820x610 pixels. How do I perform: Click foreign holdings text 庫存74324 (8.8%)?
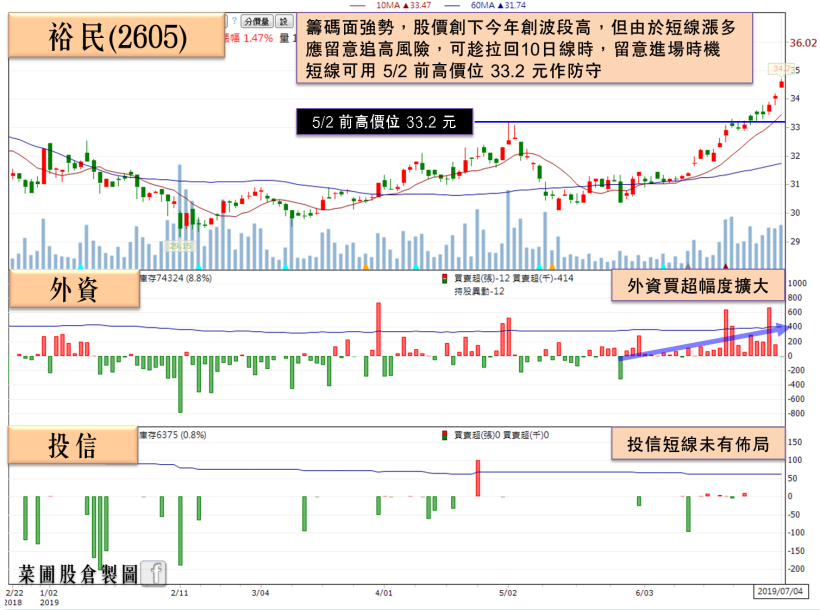coord(176,278)
